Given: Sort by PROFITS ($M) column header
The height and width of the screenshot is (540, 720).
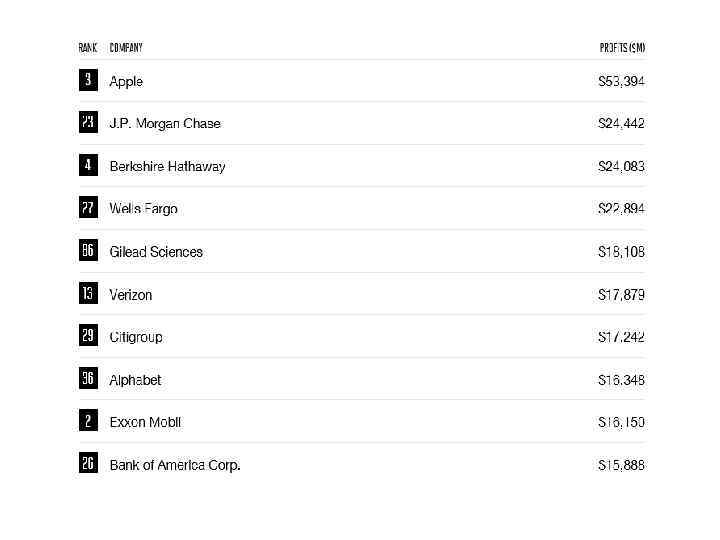Looking at the screenshot, I should point(622,47).
